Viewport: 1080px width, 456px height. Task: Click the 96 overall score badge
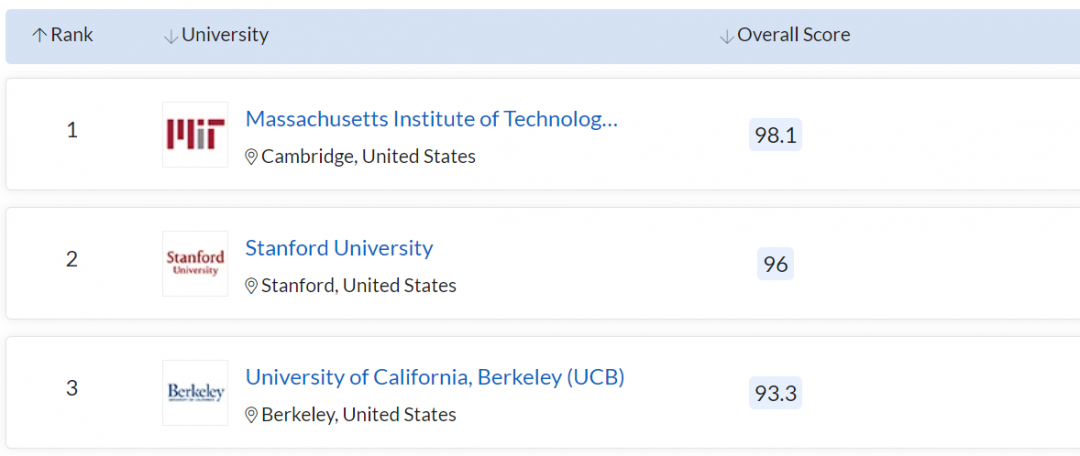tap(775, 264)
